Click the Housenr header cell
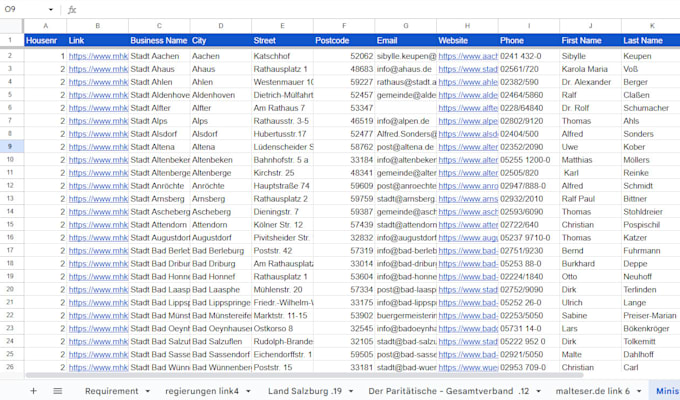Screen dimensions: 680x400 [x=45, y=40]
